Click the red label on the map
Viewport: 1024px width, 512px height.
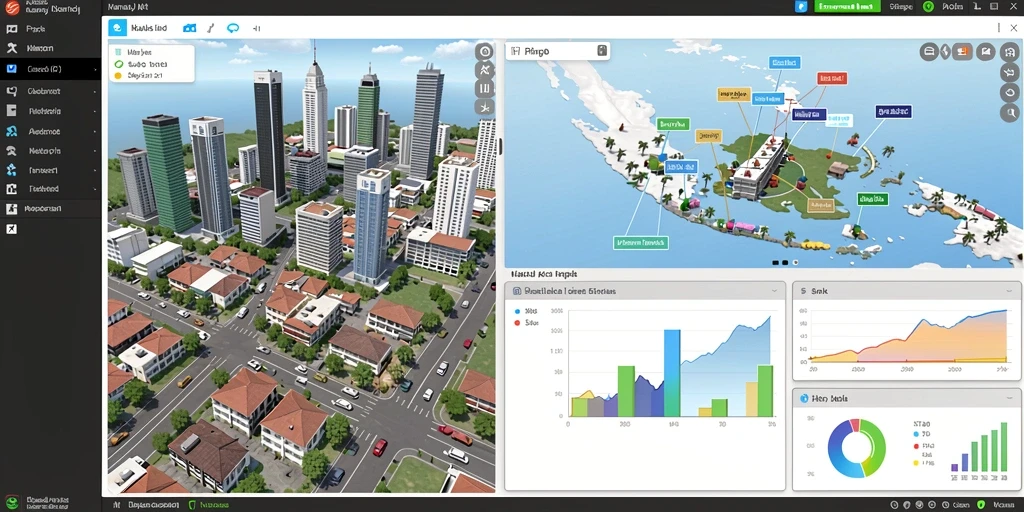coord(832,78)
